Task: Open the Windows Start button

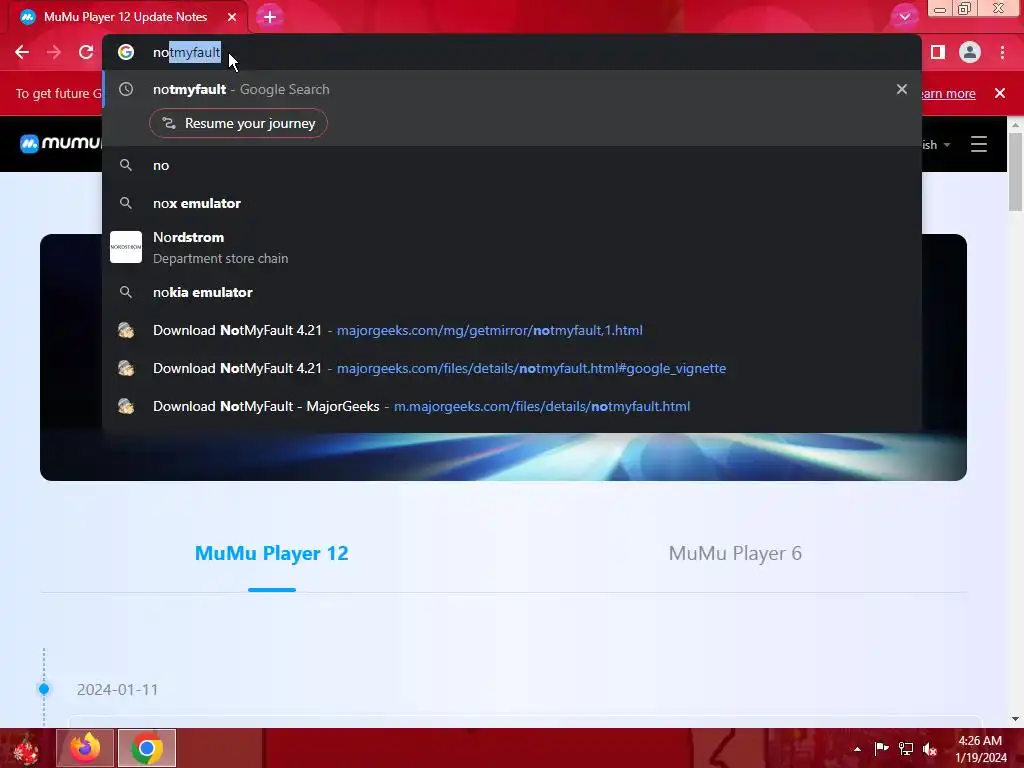Action: 25,748
